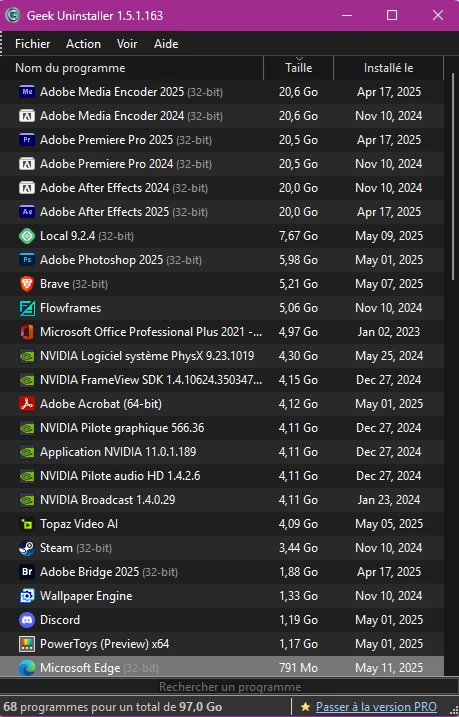
Task: Minimize the Geek Uninstaller window
Action: 347,16
